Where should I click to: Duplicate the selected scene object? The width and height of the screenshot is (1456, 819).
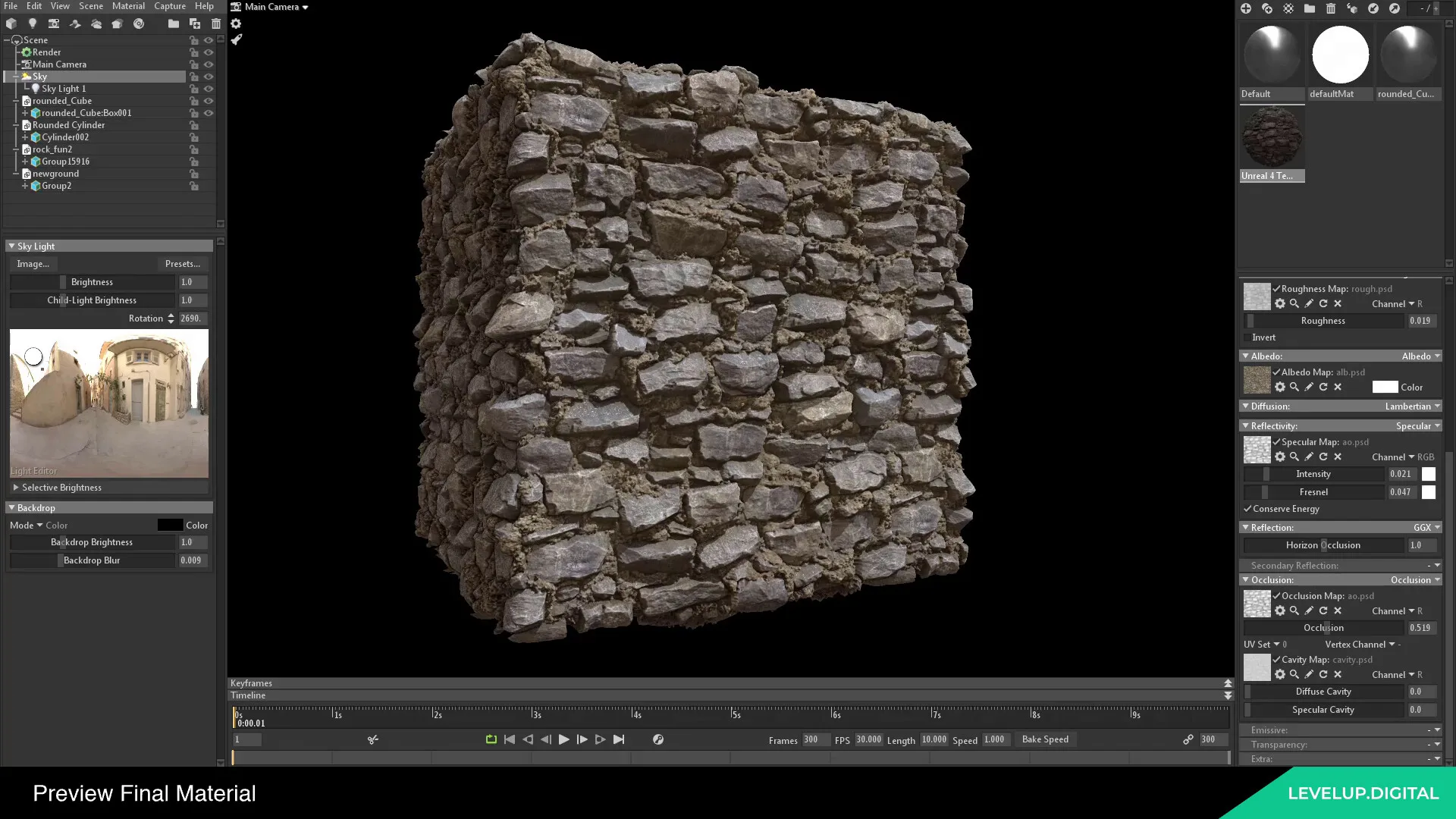click(x=195, y=24)
